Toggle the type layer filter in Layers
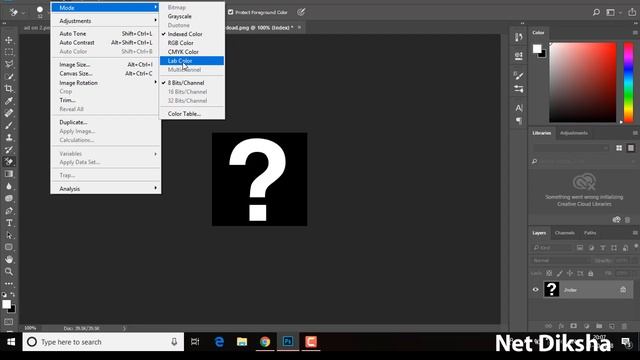This screenshot has width=640, height=360. coord(602,248)
